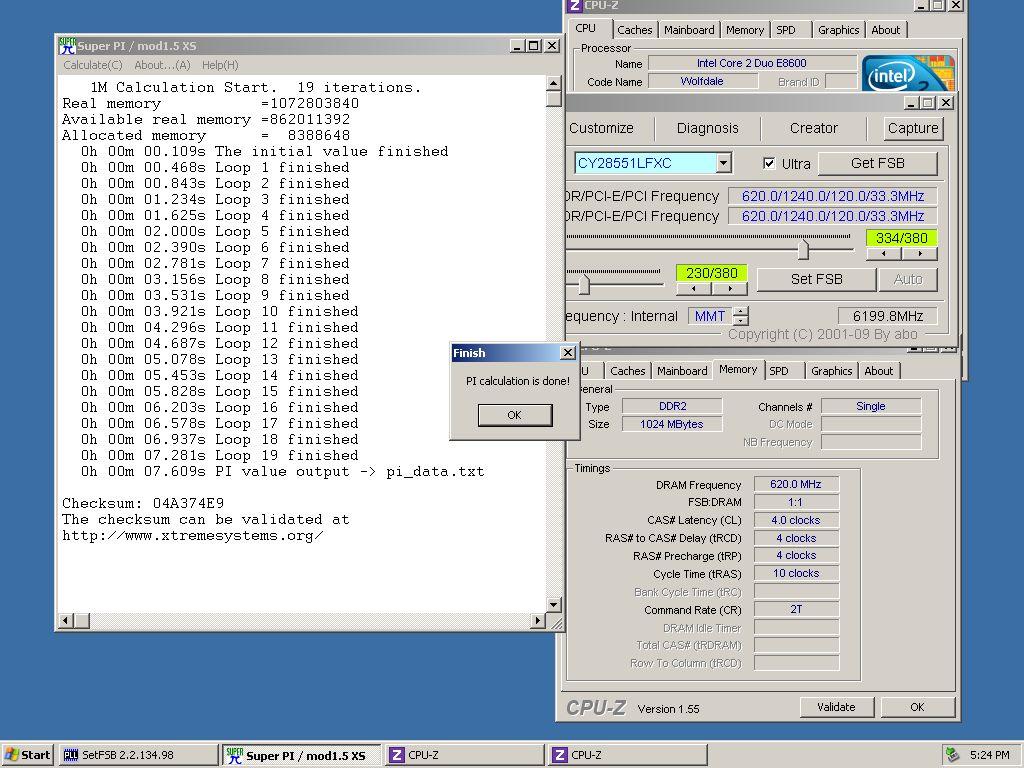Viewport: 1024px width, 768px height.
Task: Click Super PI horizontal scrollbar left arrow
Action: click(x=65, y=620)
